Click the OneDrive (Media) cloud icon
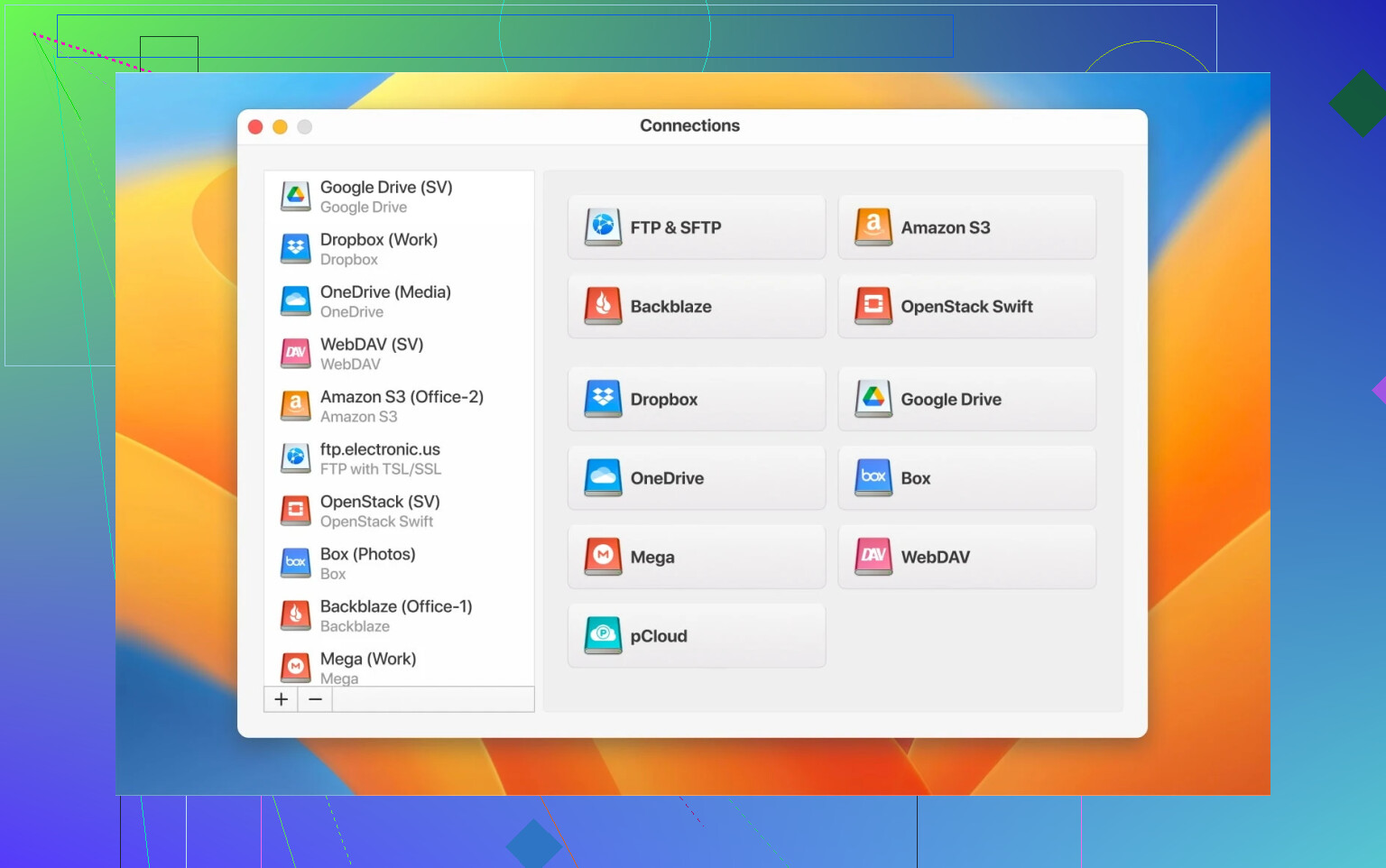This screenshot has width=1386, height=868. tap(295, 300)
